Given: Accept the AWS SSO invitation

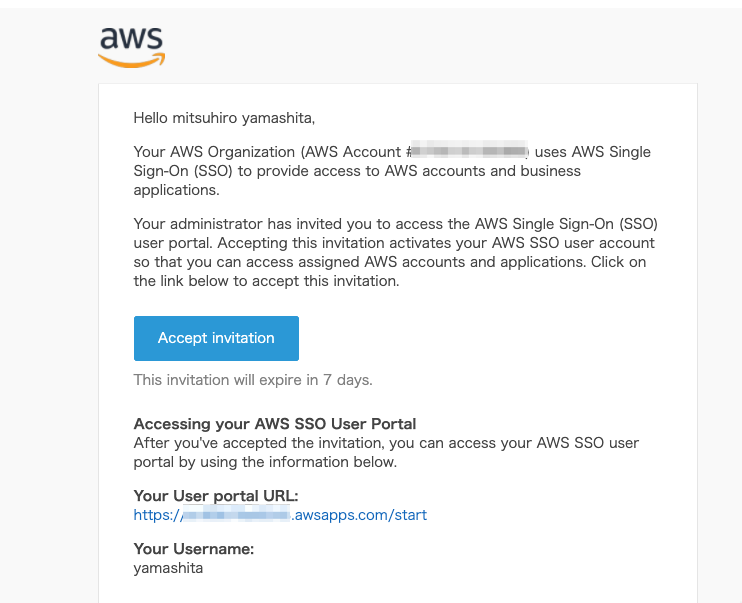Looking at the screenshot, I should pos(216,338).
